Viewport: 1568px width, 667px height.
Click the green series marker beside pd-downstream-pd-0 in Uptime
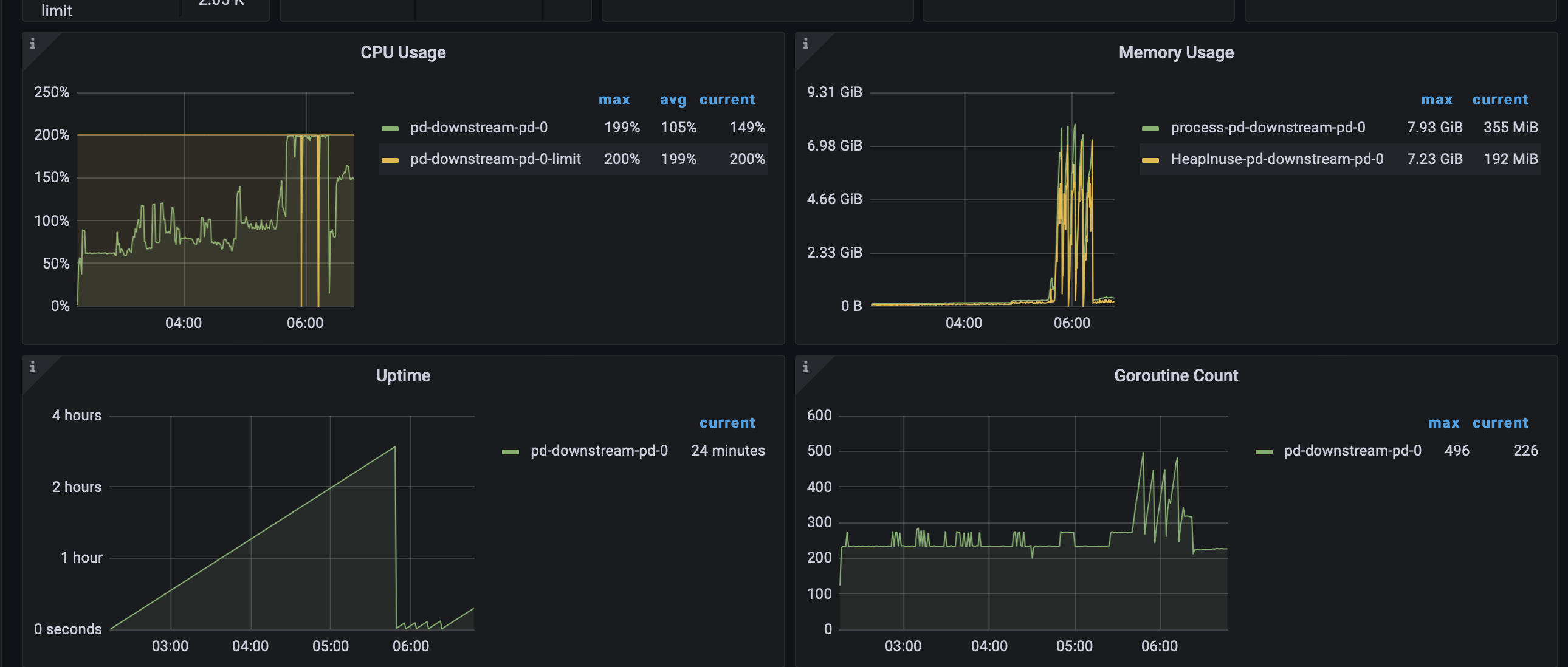pos(509,451)
